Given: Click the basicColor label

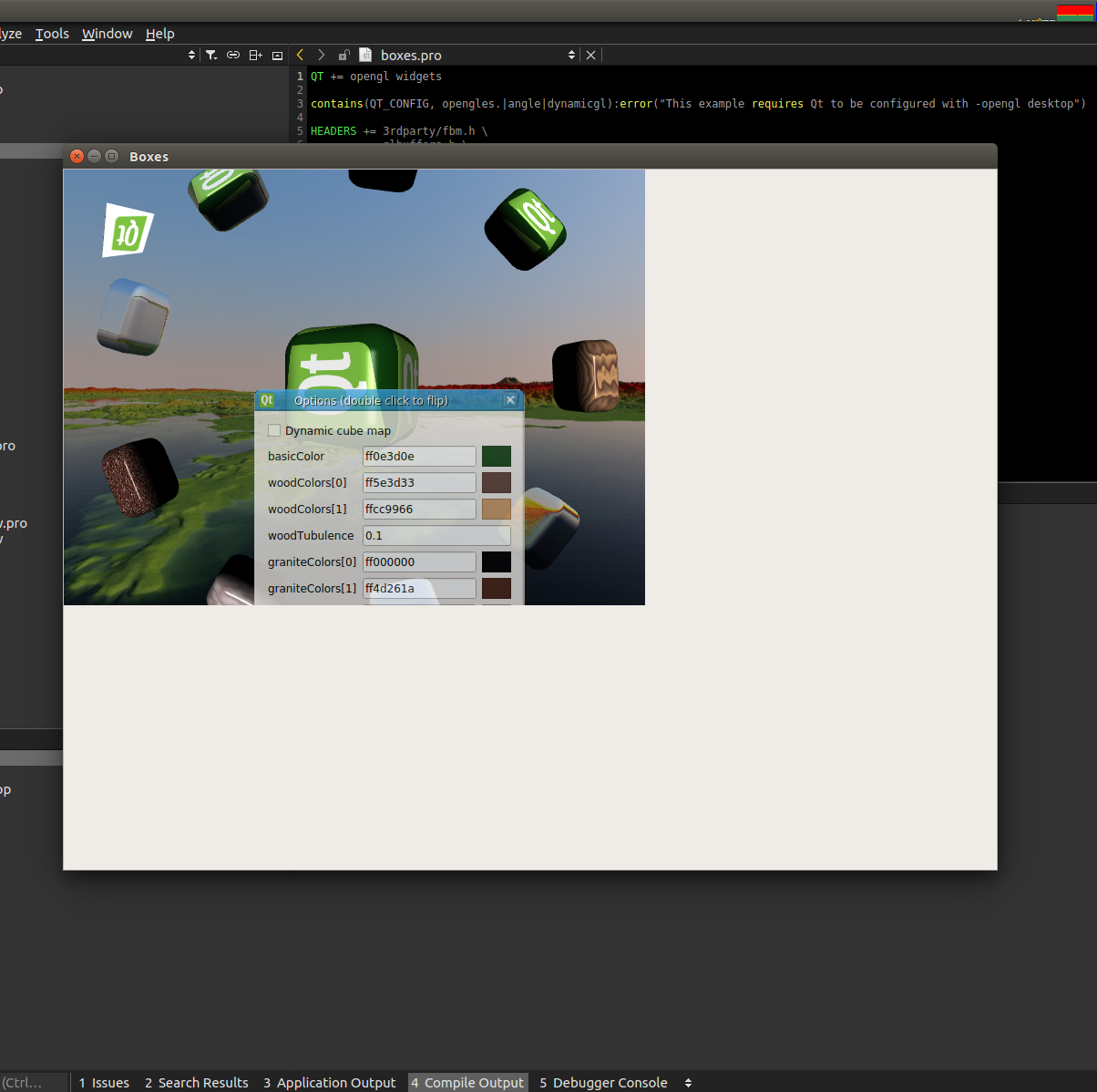Looking at the screenshot, I should (x=296, y=456).
